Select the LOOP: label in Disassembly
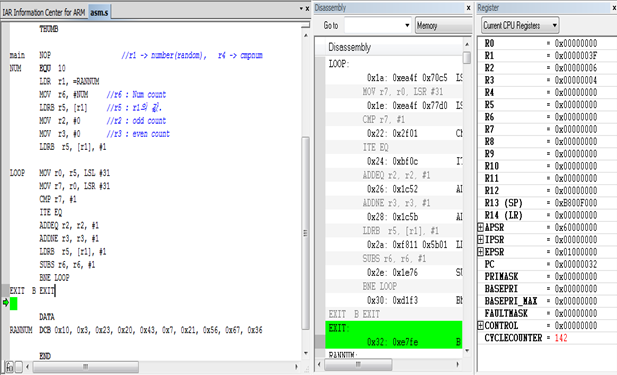 pyautogui.click(x=339, y=64)
